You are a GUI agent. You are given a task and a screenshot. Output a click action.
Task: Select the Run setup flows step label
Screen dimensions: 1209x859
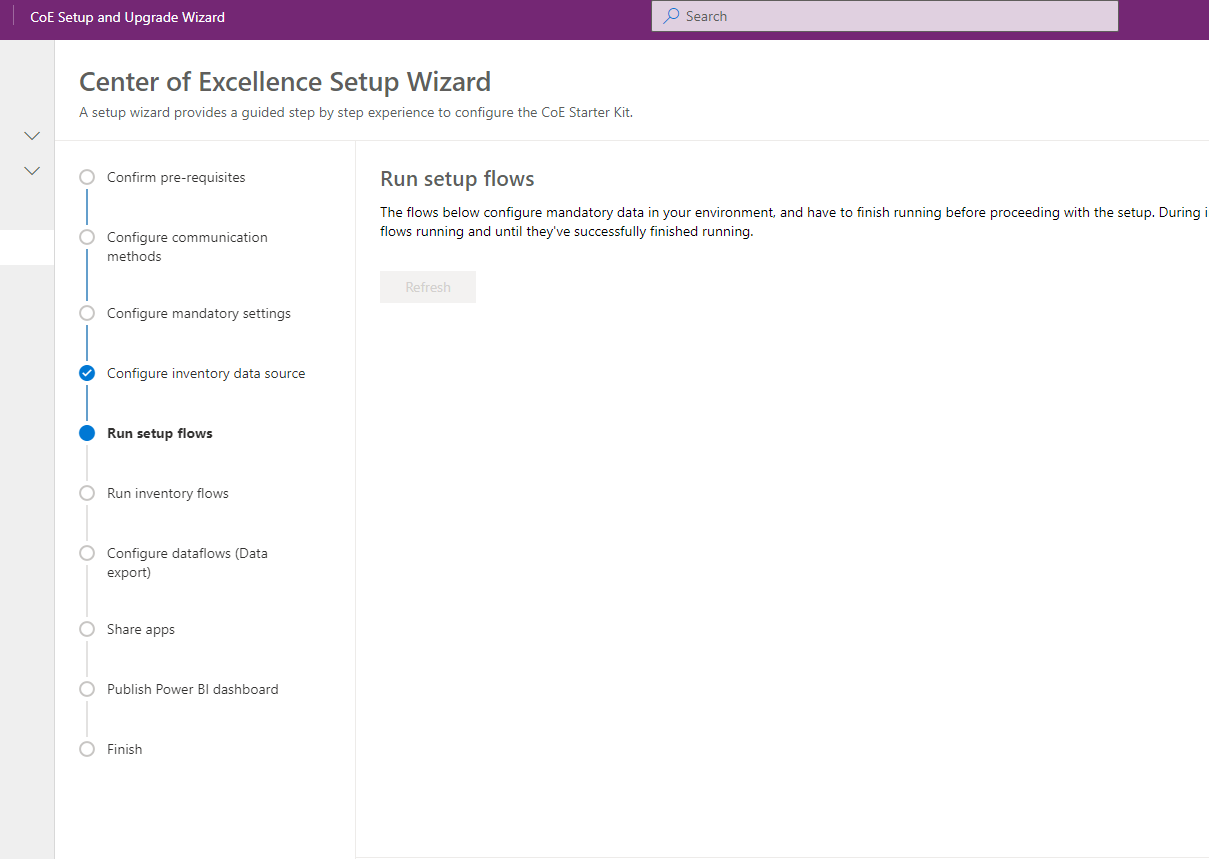(159, 432)
